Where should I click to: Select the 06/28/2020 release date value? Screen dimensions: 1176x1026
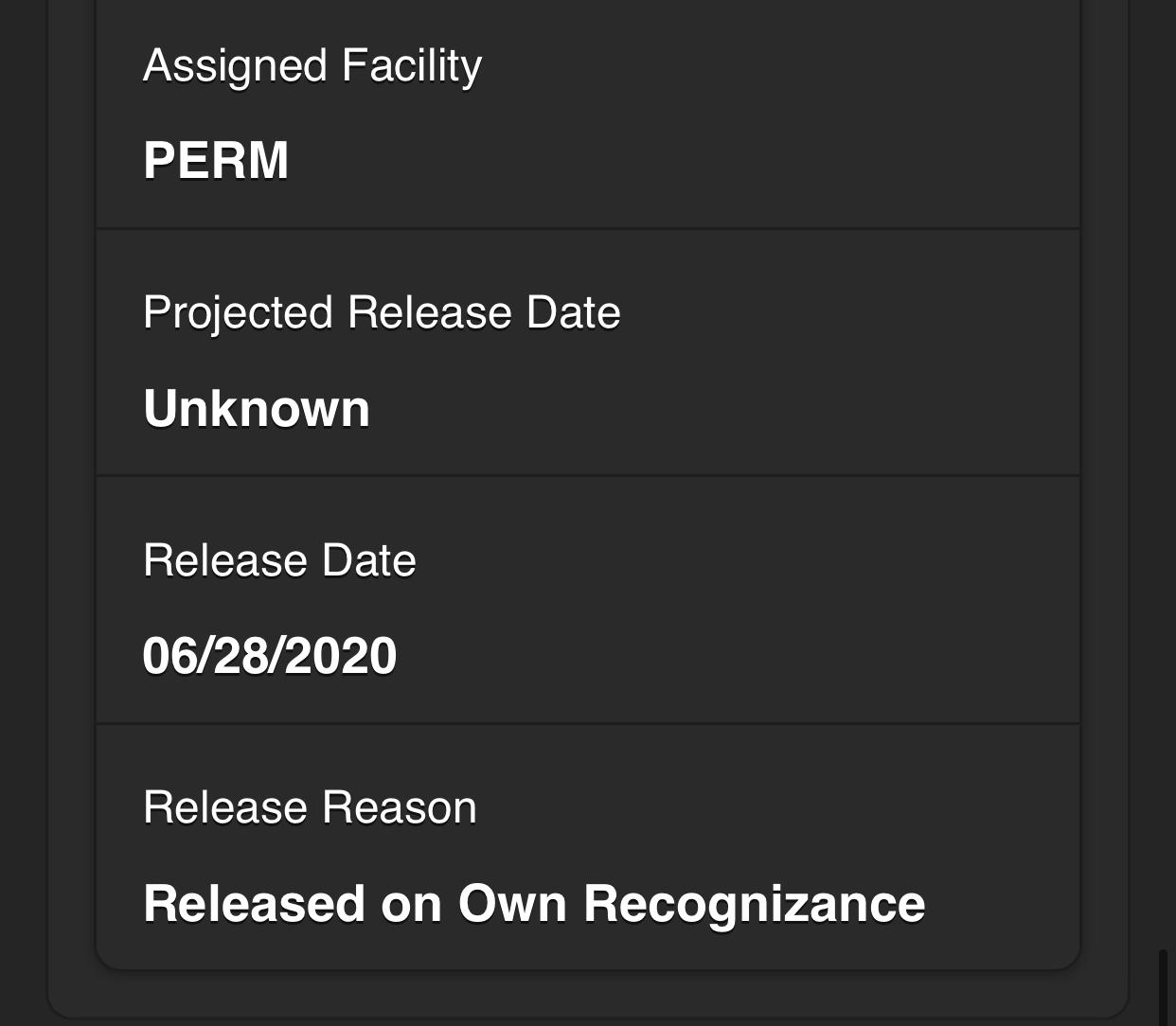[x=269, y=656]
